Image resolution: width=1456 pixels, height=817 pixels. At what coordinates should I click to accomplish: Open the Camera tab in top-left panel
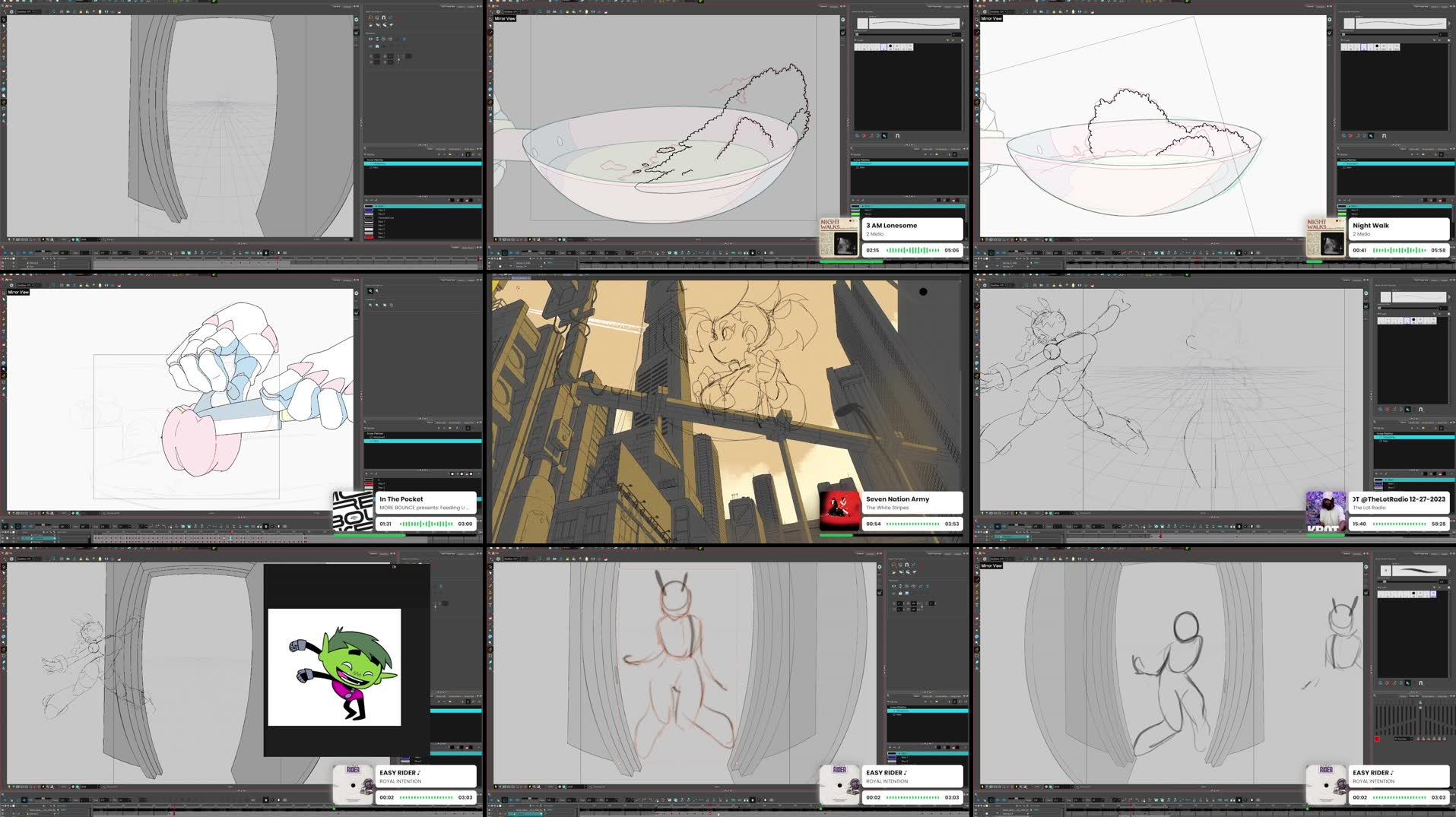tap(337, 6)
